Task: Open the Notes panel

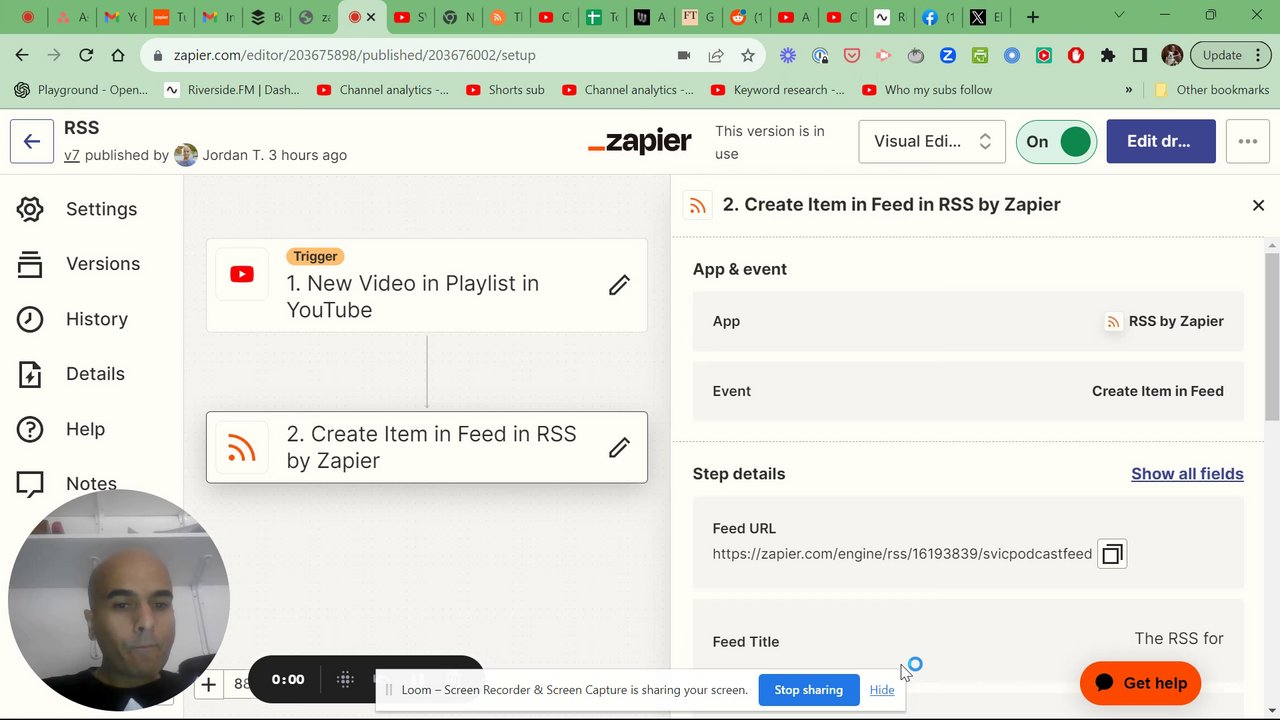Action: click(x=66, y=484)
